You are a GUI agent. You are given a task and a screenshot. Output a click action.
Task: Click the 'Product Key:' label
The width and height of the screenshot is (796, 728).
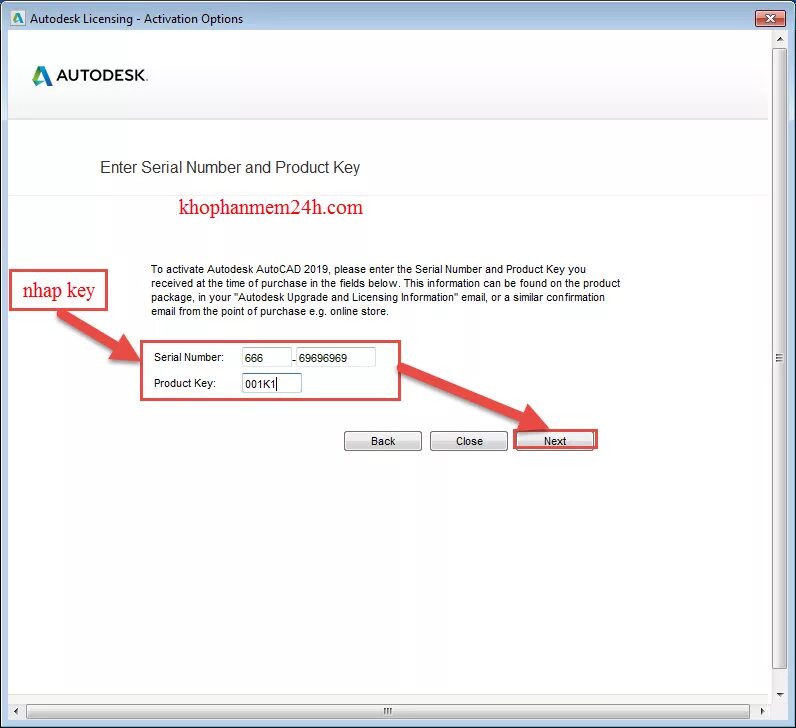(185, 383)
